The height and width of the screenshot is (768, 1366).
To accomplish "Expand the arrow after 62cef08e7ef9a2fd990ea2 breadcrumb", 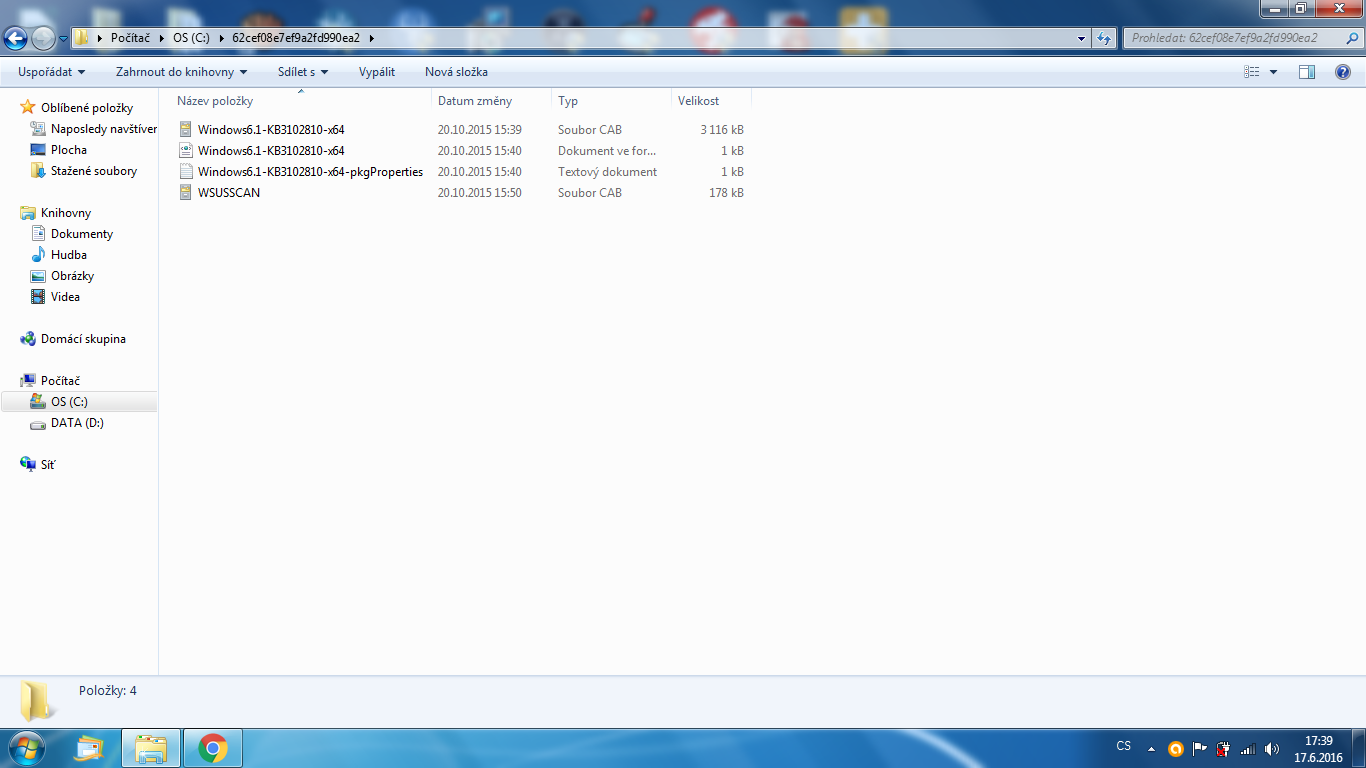I will point(371,38).
